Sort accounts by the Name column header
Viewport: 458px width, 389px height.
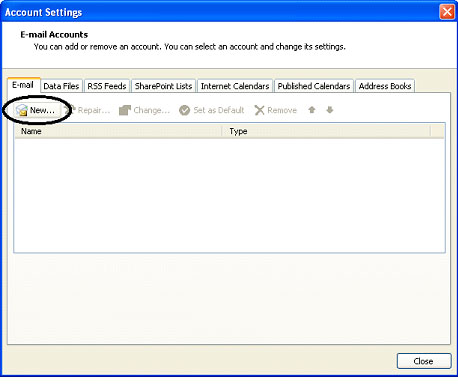click(x=118, y=131)
